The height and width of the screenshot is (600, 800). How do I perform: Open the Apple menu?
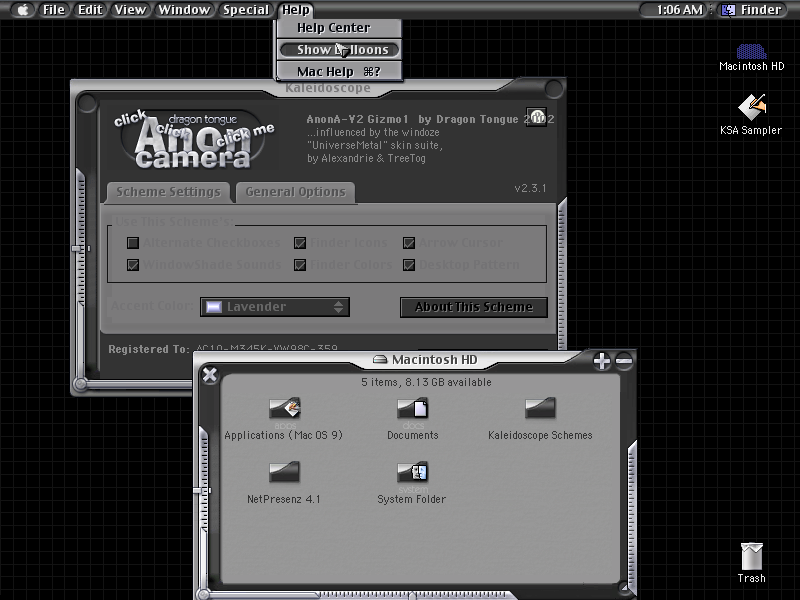click(x=22, y=10)
